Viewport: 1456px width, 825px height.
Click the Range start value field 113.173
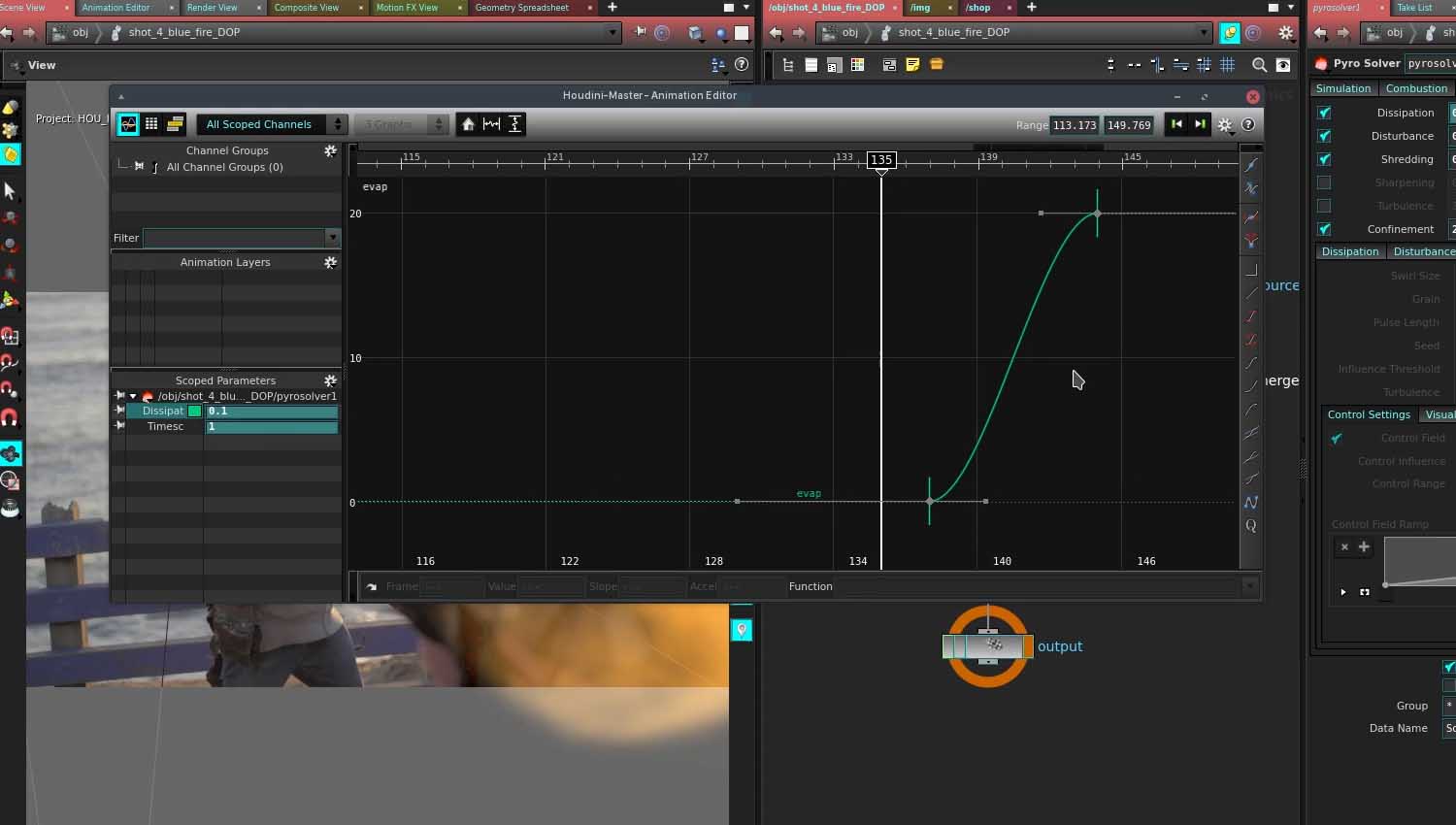(x=1074, y=125)
